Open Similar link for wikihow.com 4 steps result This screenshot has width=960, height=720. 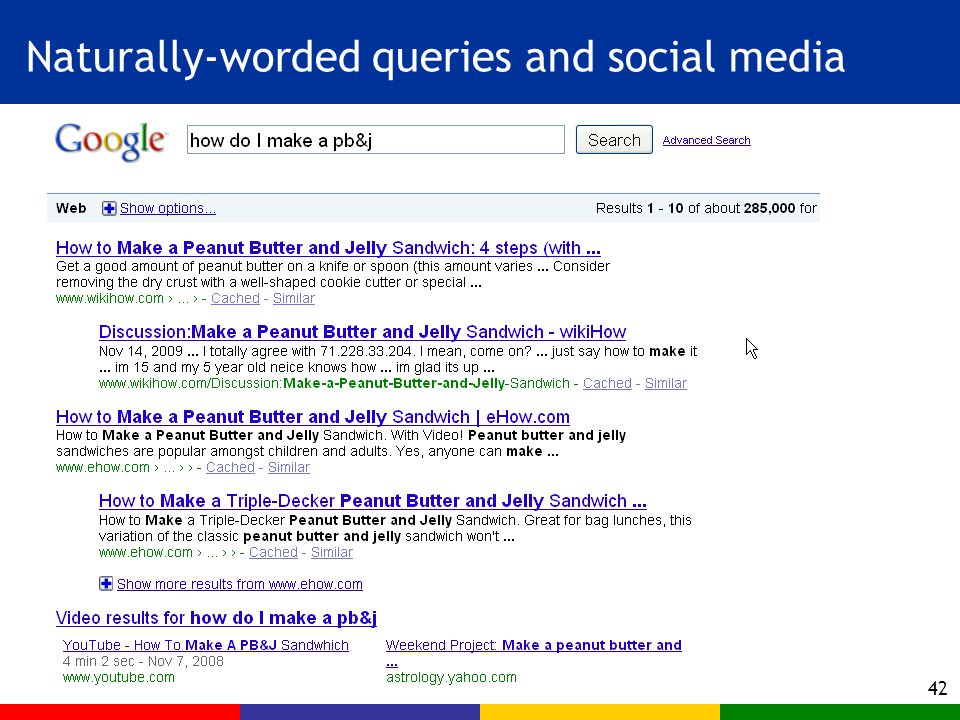pos(294,298)
